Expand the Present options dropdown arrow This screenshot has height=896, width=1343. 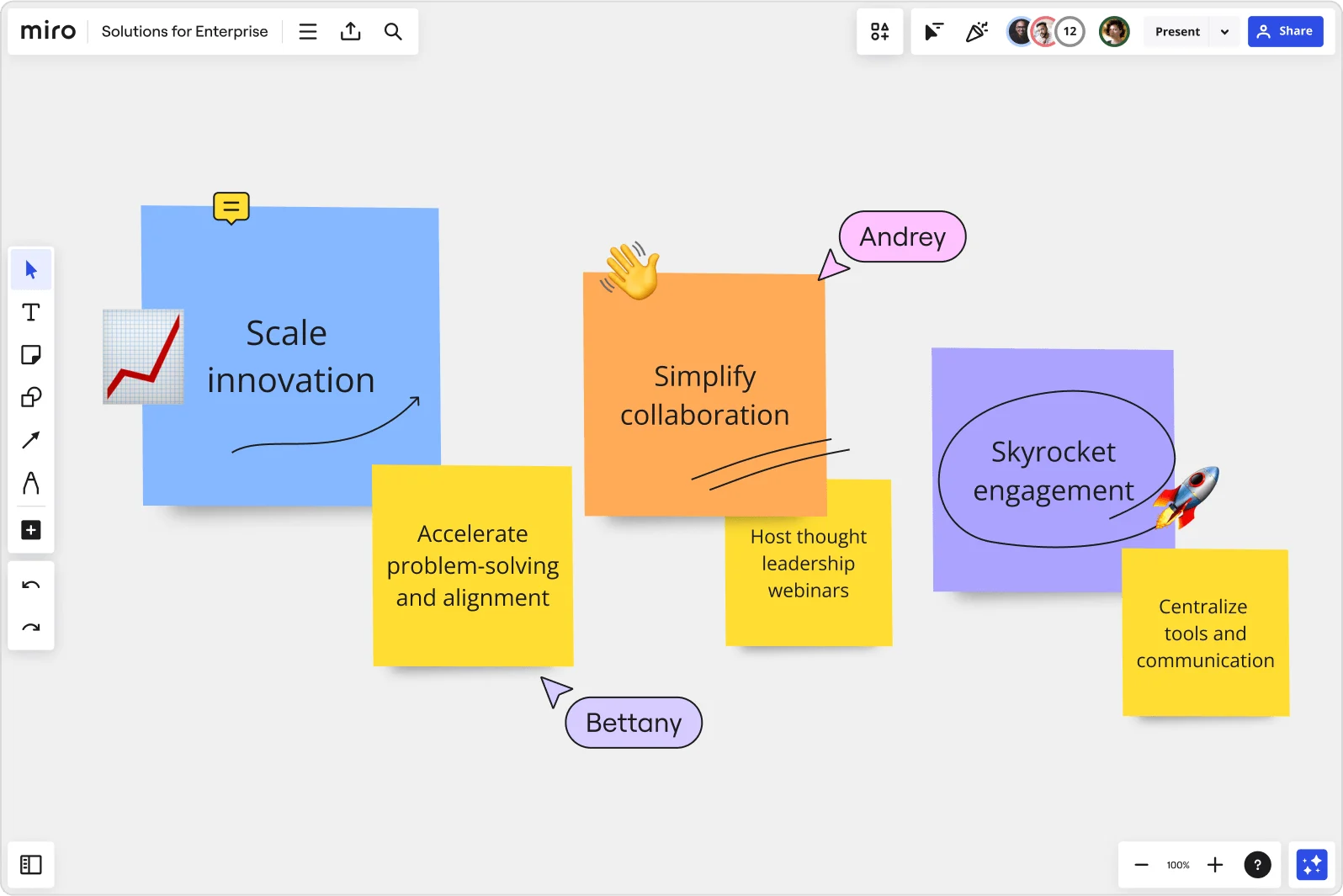tap(1224, 32)
